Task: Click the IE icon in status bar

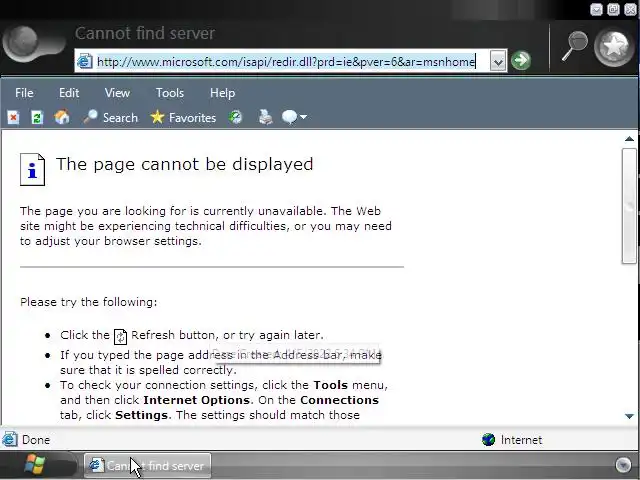Action: [x=10, y=439]
